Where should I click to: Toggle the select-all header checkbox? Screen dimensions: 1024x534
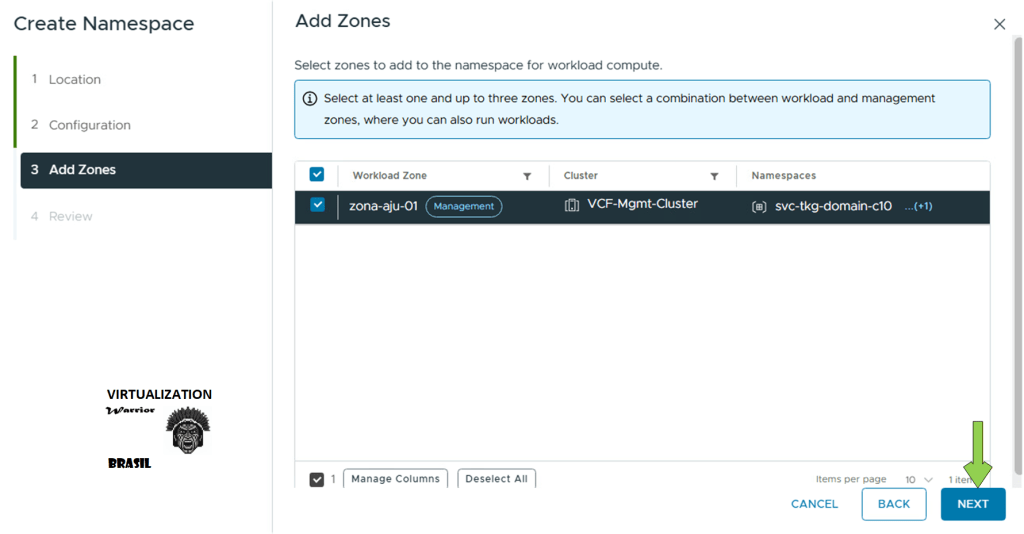click(x=317, y=175)
